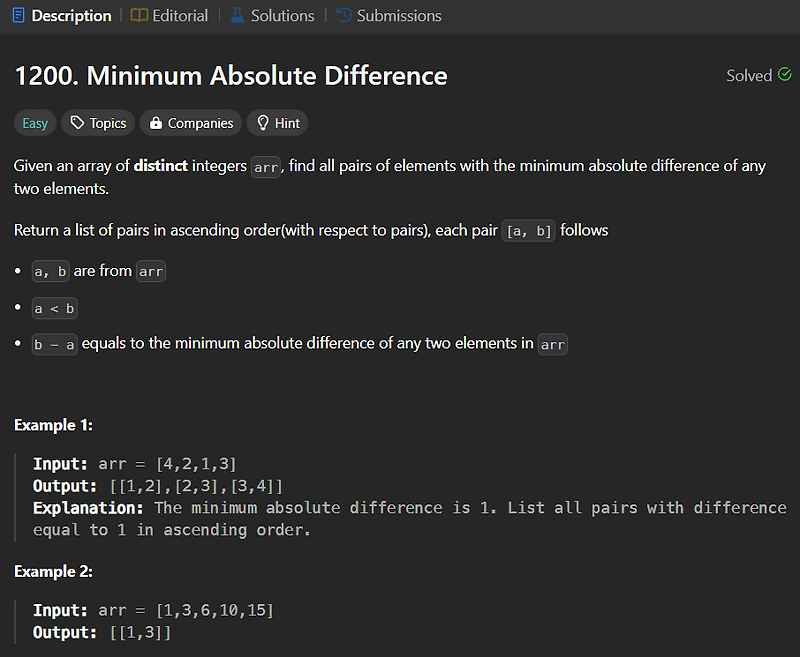Click the Hint lightbulb icon
800x657 pixels.
(x=263, y=123)
